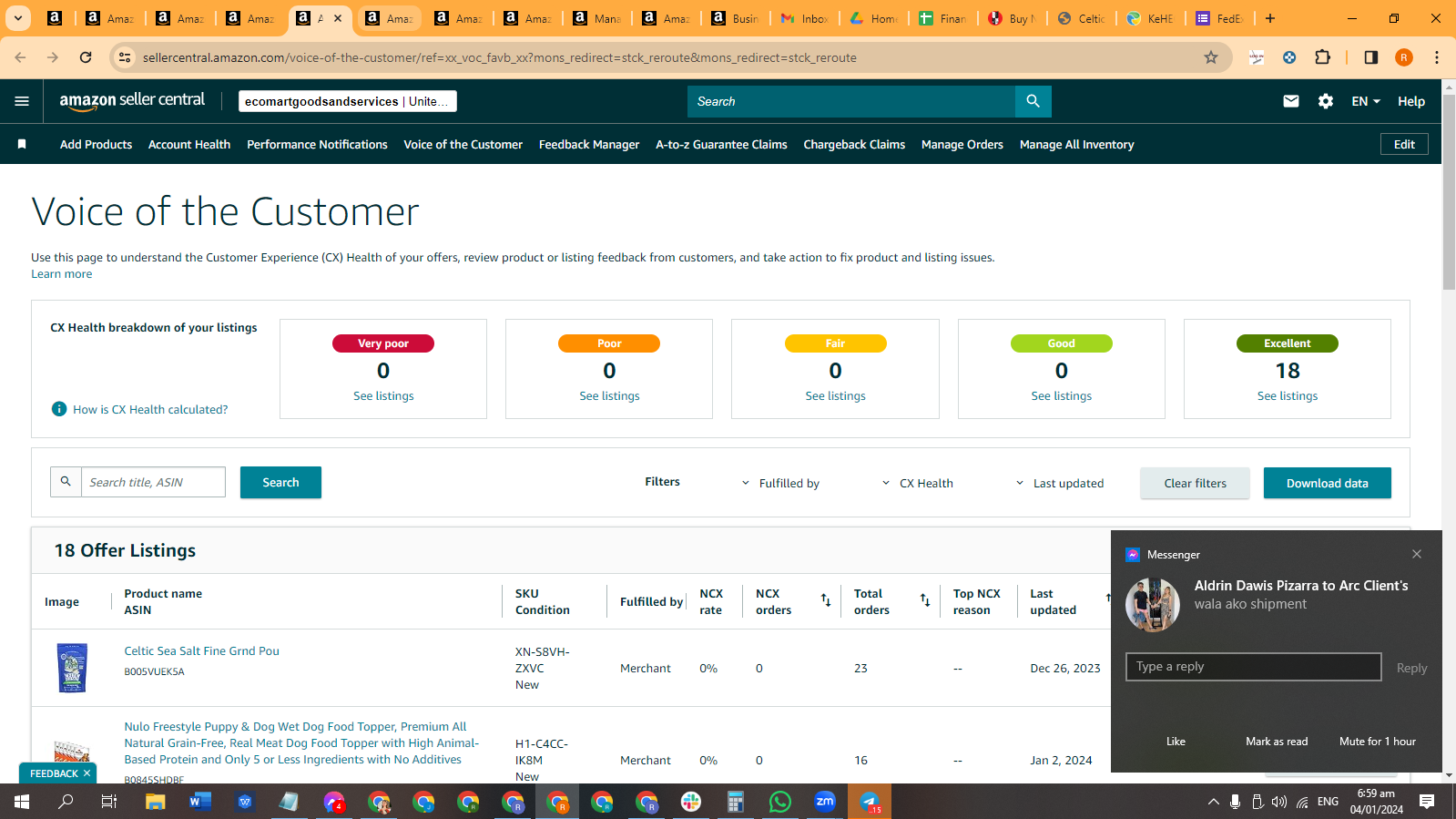1456x819 pixels.
Task: Open Celtic Sea Salt Fine Grnd product link
Action: (x=202, y=650)
